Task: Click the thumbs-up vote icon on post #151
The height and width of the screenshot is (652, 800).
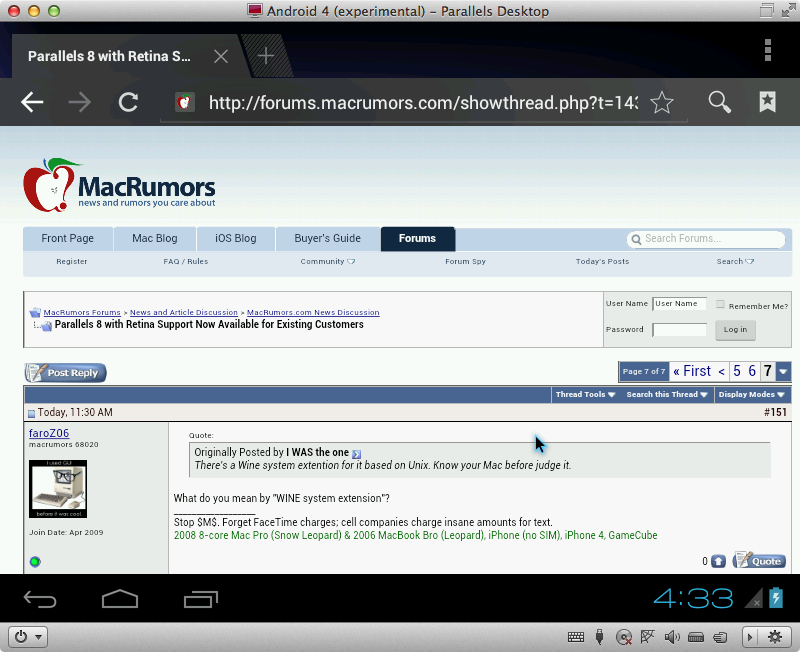Action: (718, 561)
